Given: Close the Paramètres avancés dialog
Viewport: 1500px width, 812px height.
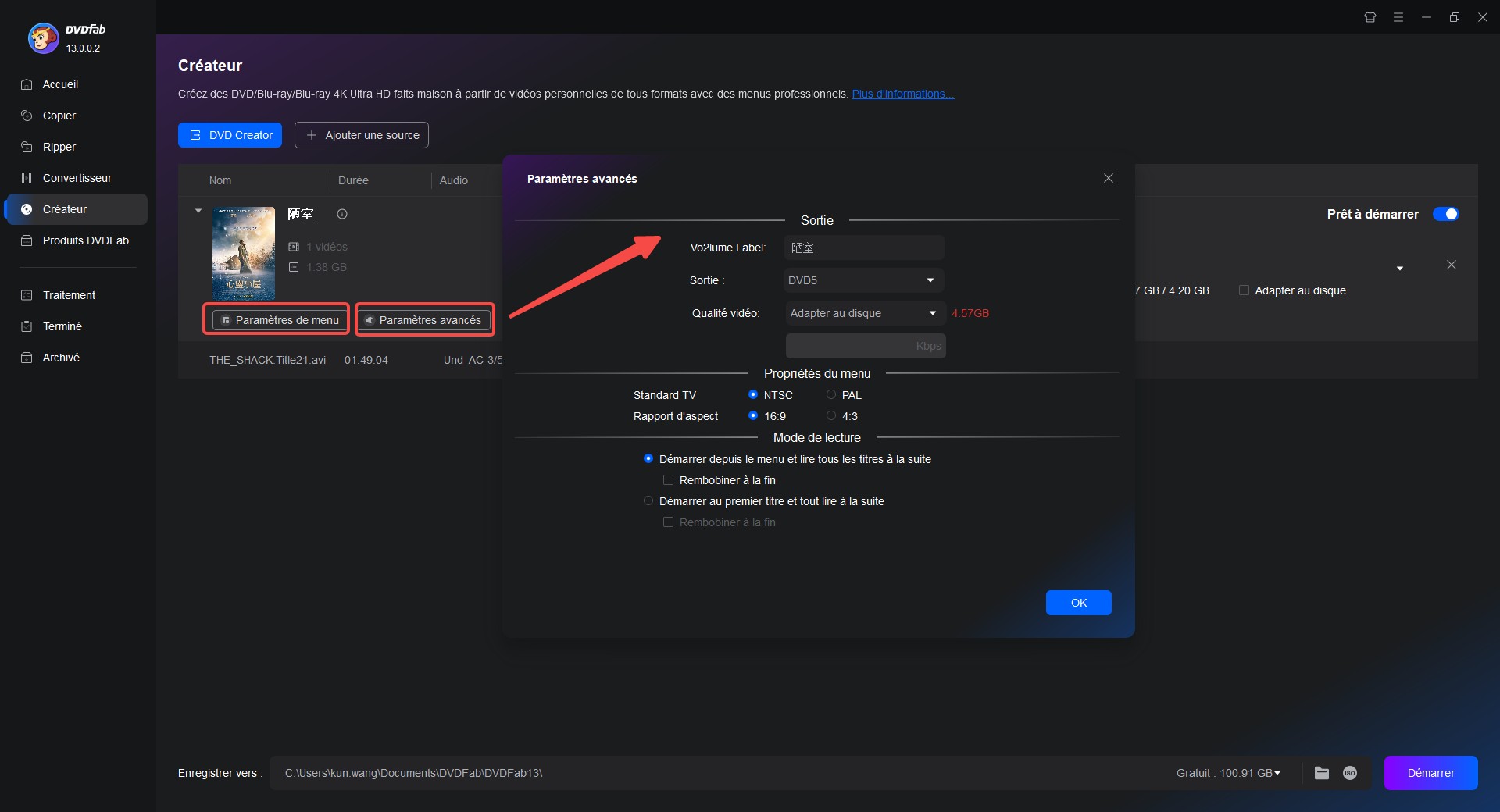Looking at the screenshot, I should point(1109,178).
